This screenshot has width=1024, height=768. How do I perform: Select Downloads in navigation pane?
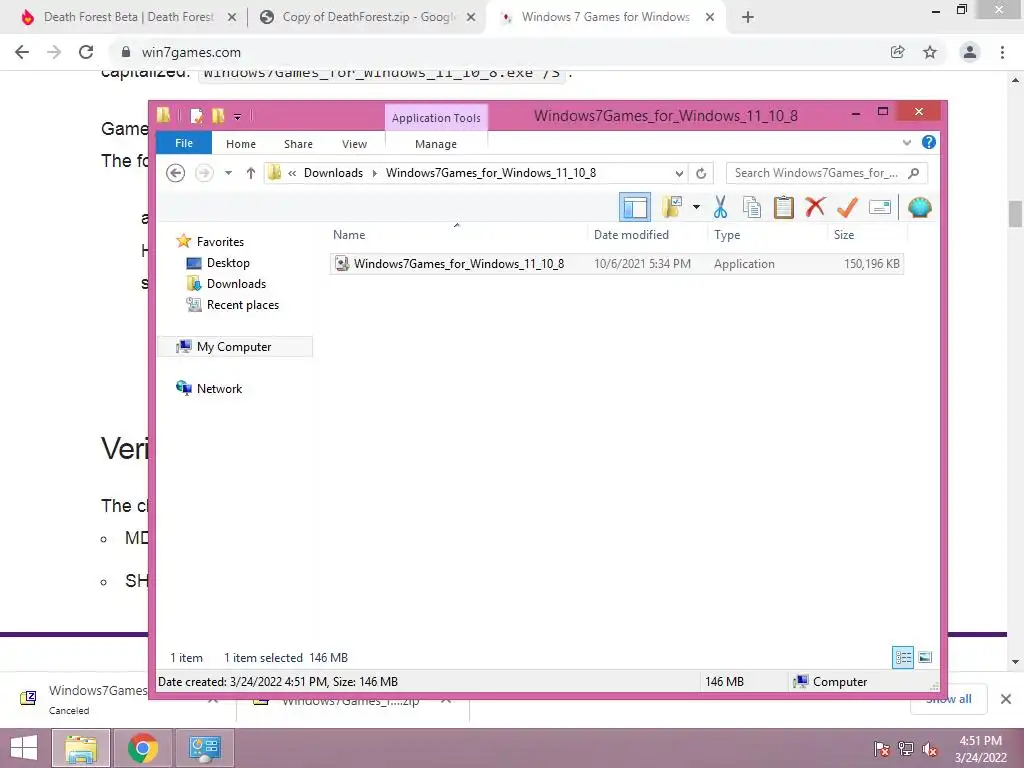pos(236,283)
